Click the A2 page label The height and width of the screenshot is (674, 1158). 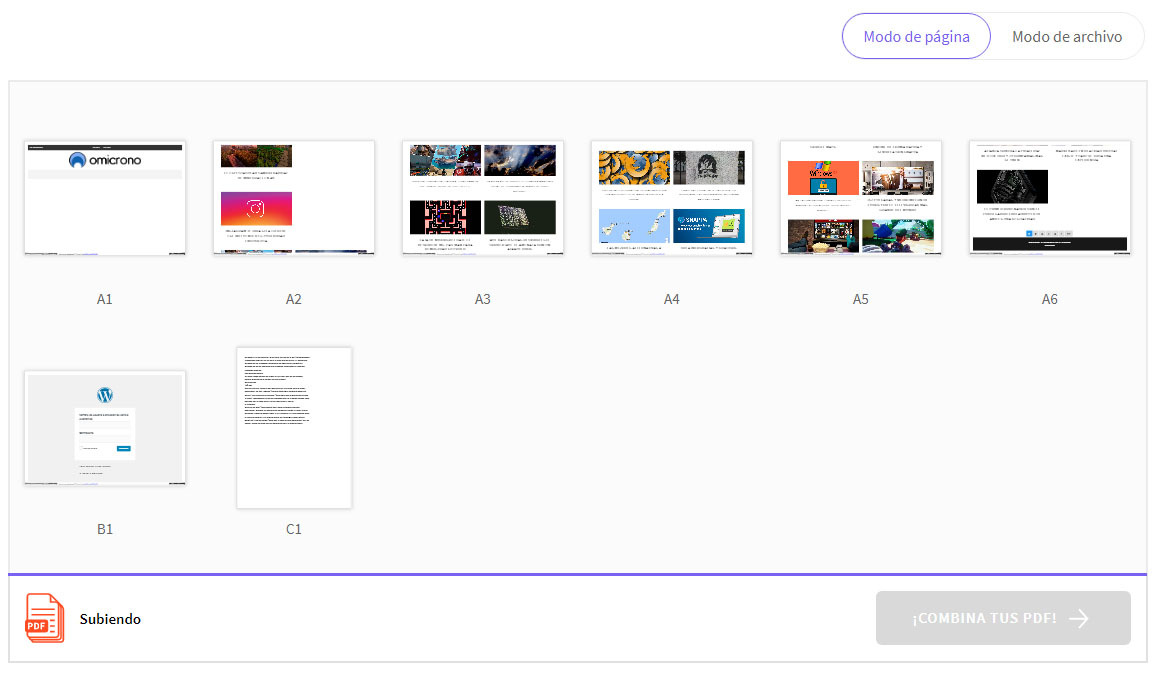tap(294, 299)
